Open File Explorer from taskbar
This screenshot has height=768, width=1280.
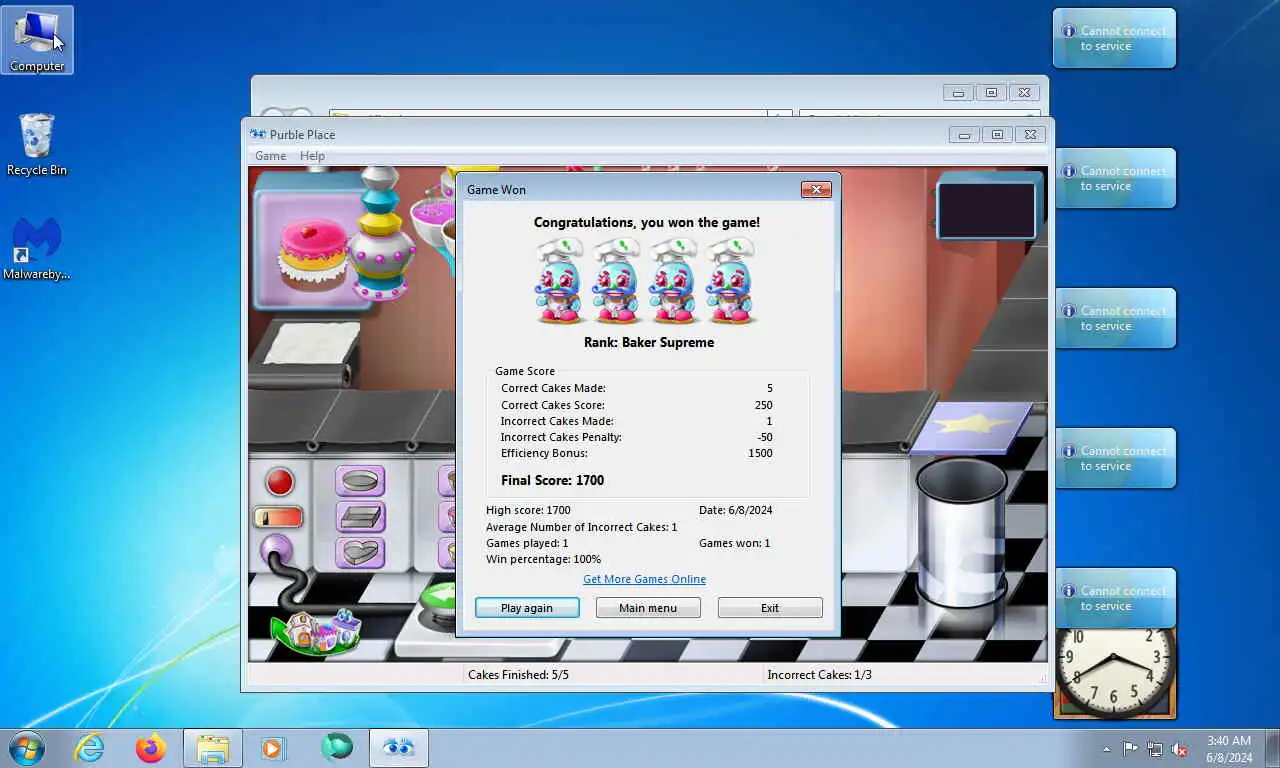pos(213,748)
